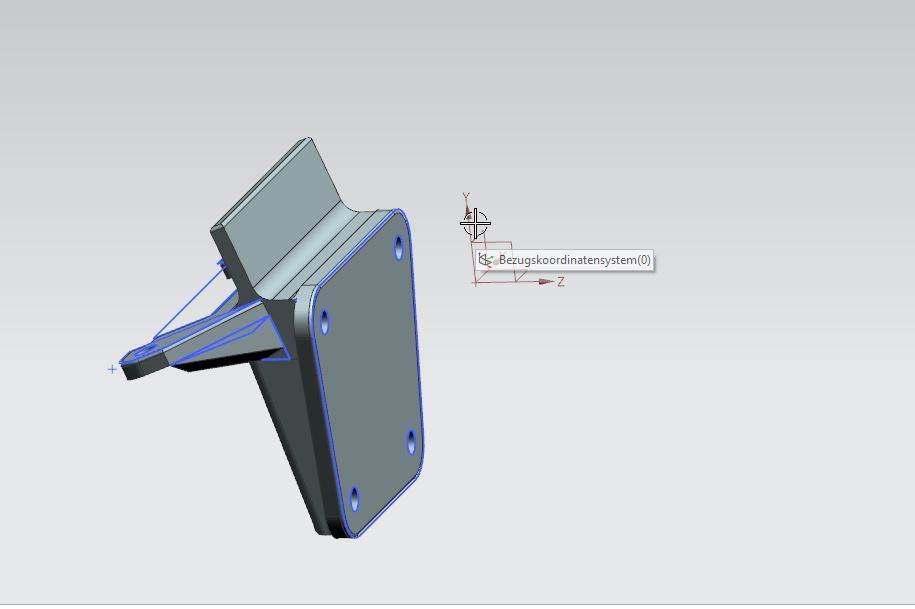Click the datum coordinate system origin corner

[x=476, y=283]
